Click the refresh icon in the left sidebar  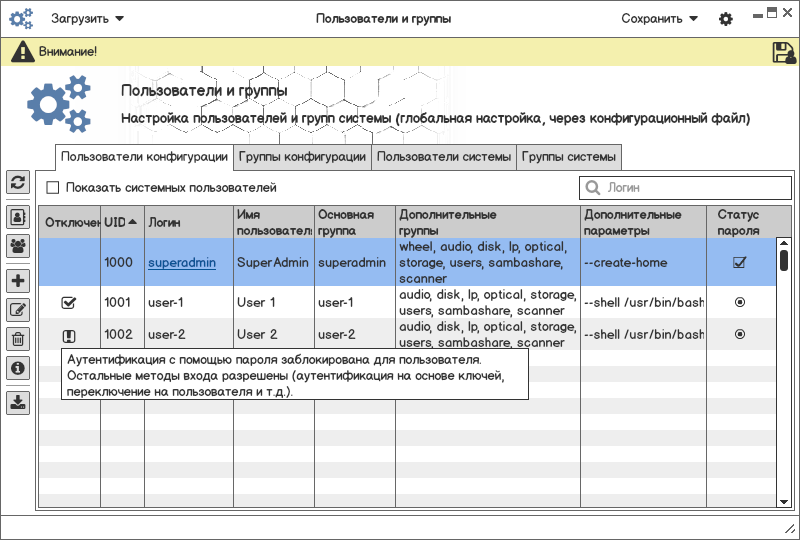point(18,182)
